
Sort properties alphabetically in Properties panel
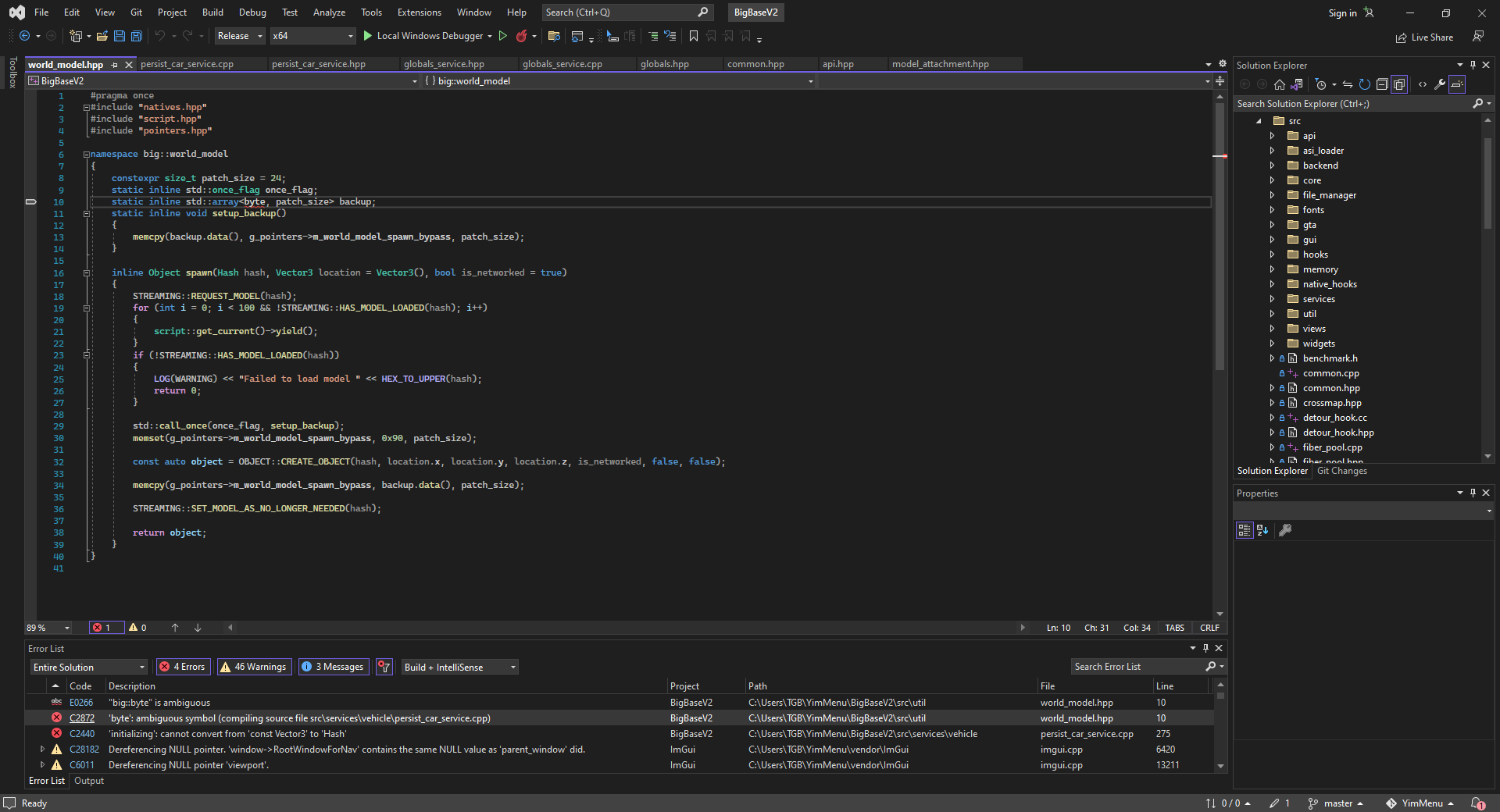click(x=1262, y=530)
